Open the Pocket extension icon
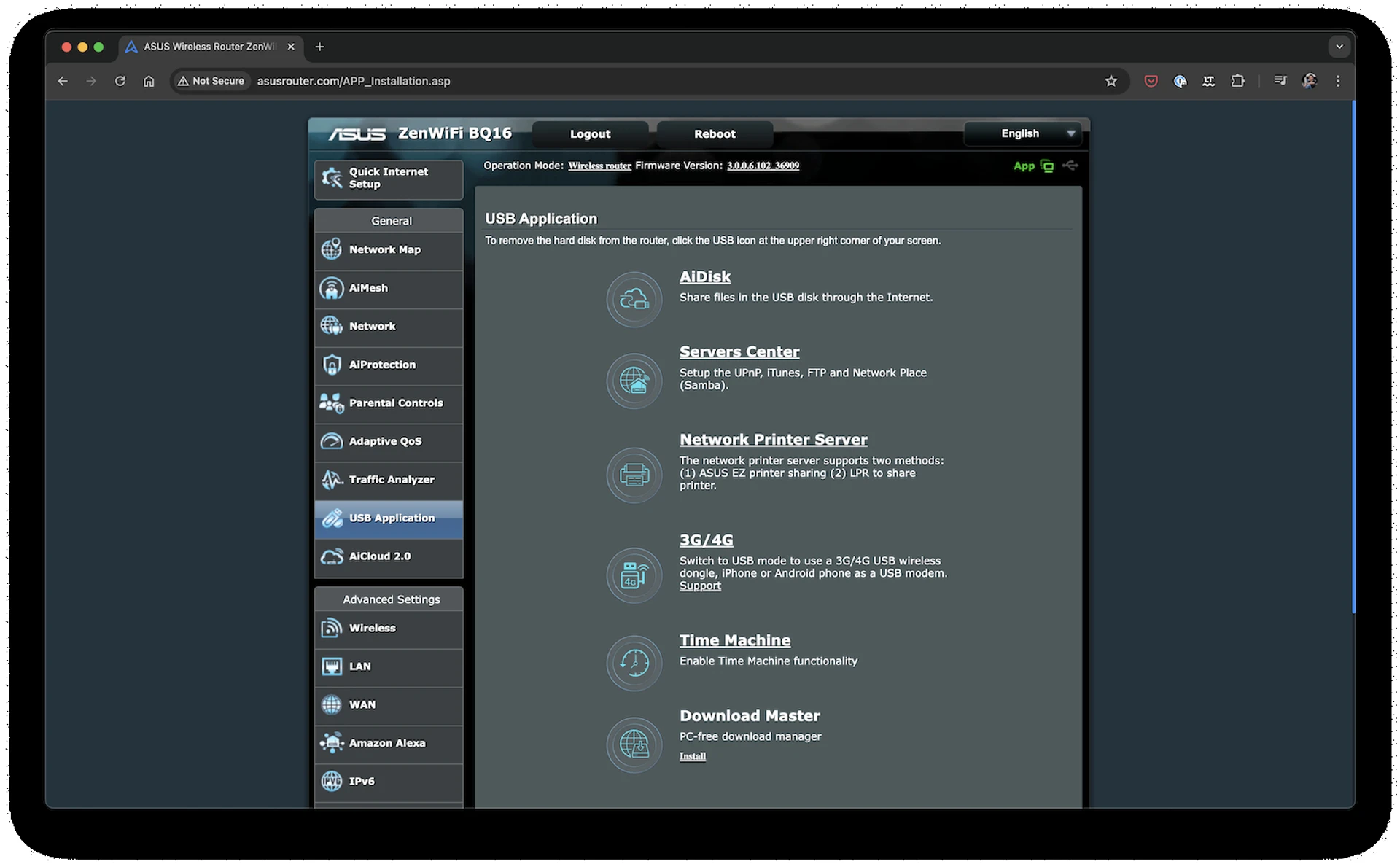1400x867 pixels. click(1151, 81)
